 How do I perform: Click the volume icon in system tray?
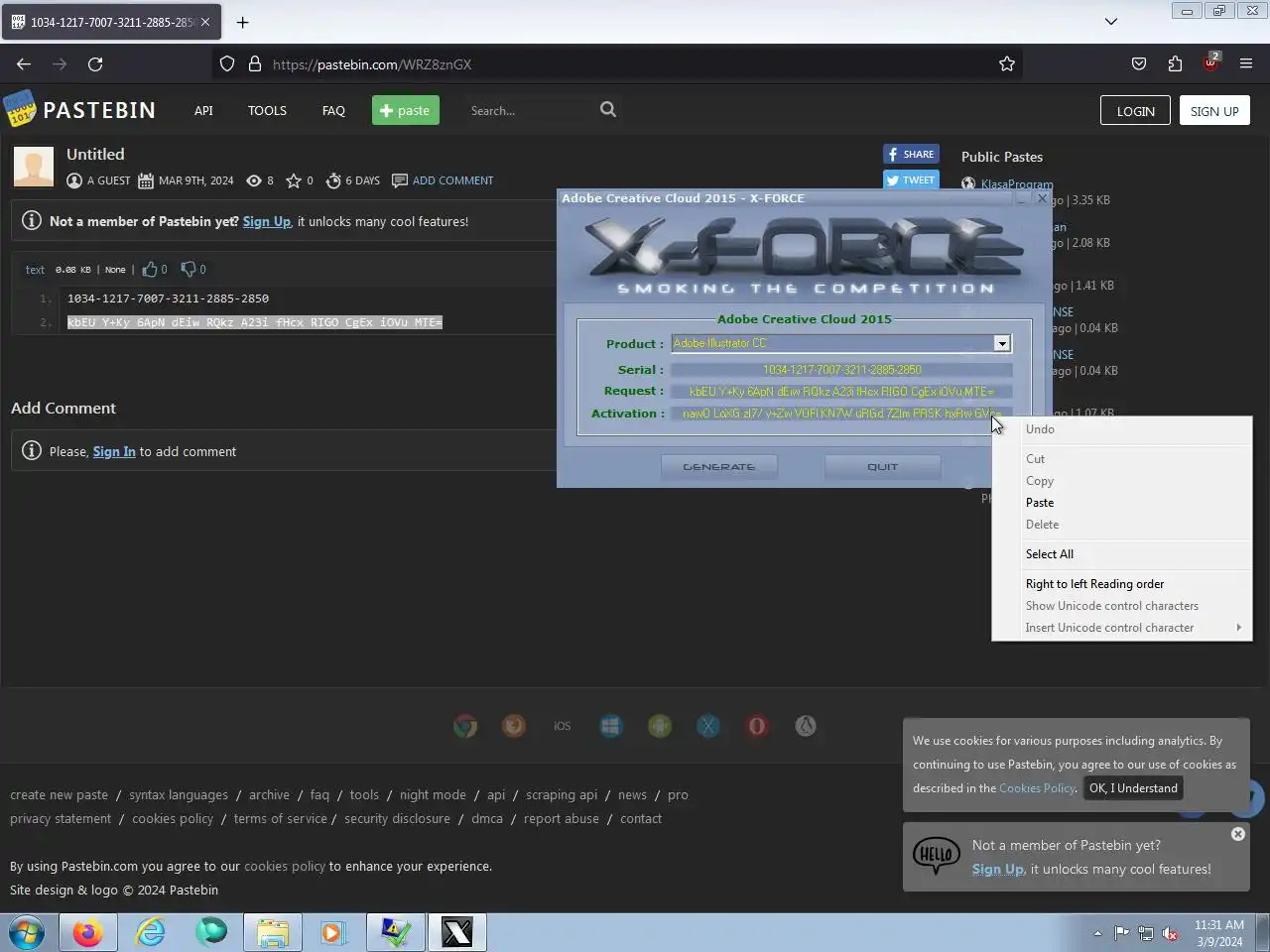1171,933
